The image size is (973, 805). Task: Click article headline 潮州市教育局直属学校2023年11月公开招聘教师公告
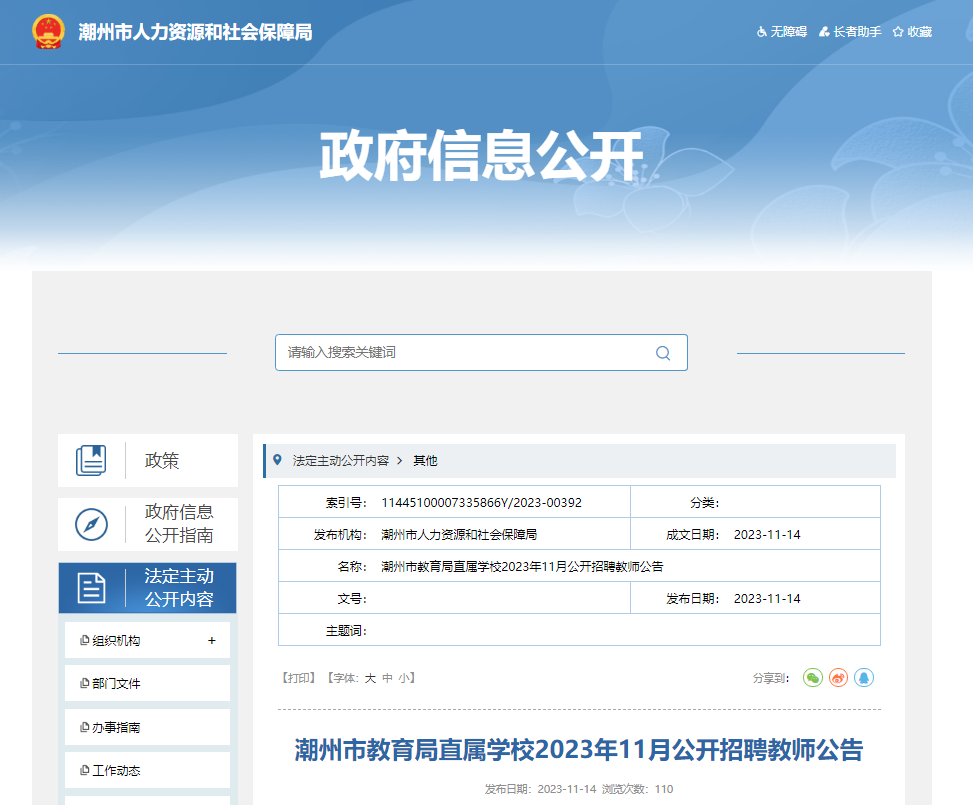[579, 750]
